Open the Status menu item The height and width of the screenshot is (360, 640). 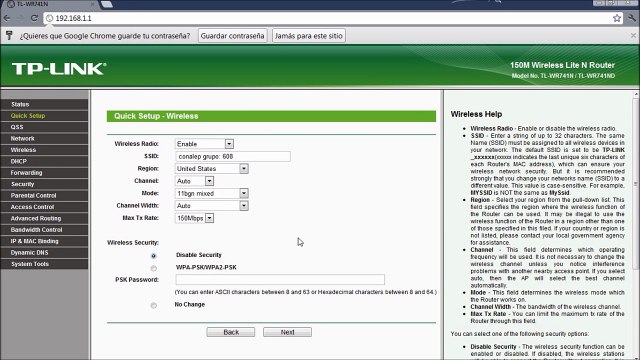(44, 104)
